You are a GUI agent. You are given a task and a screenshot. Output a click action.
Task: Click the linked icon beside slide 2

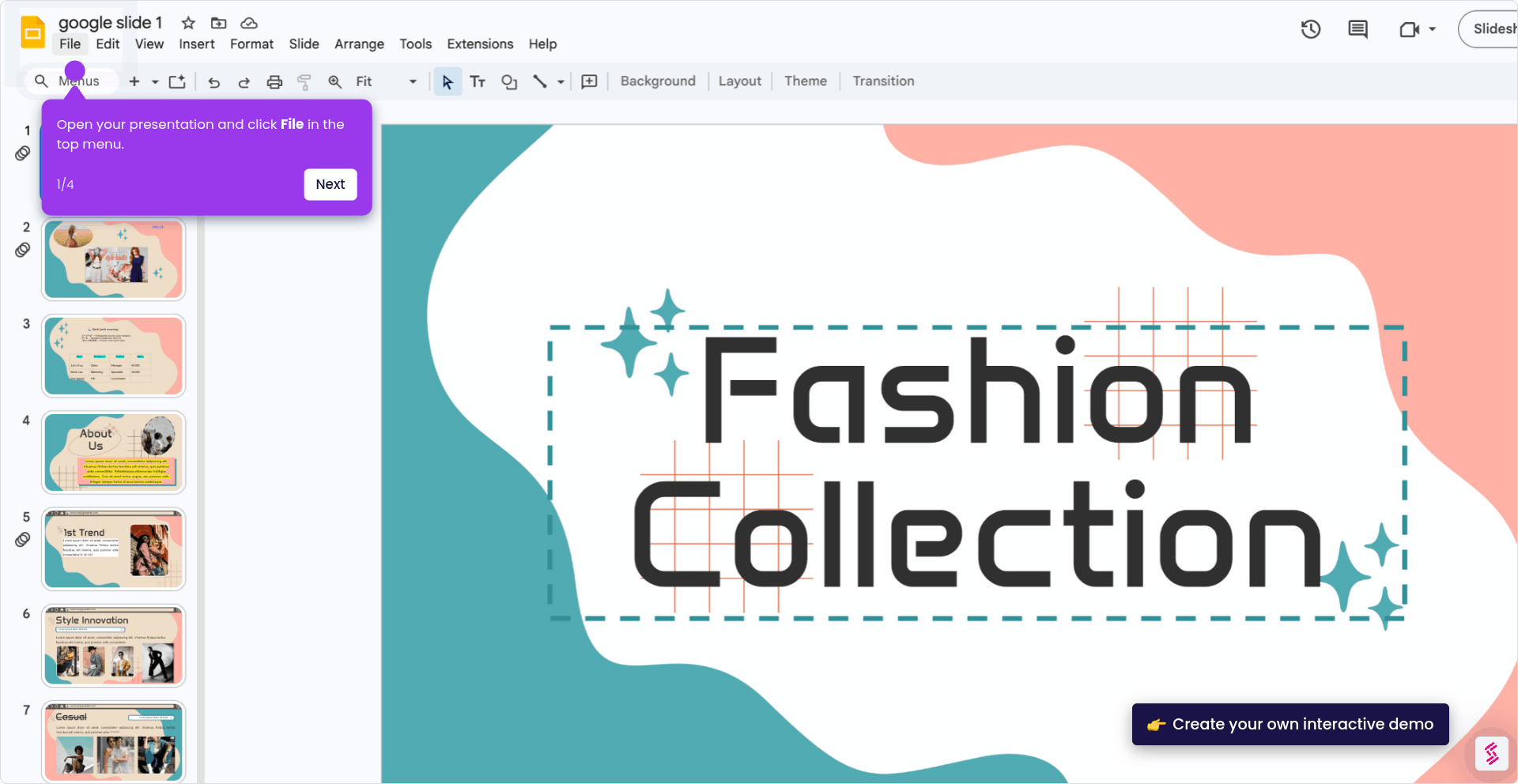coord(23,250)
